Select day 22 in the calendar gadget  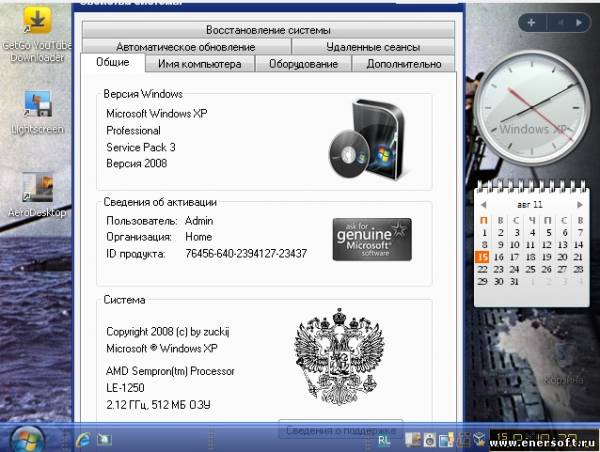pos(483,269)
